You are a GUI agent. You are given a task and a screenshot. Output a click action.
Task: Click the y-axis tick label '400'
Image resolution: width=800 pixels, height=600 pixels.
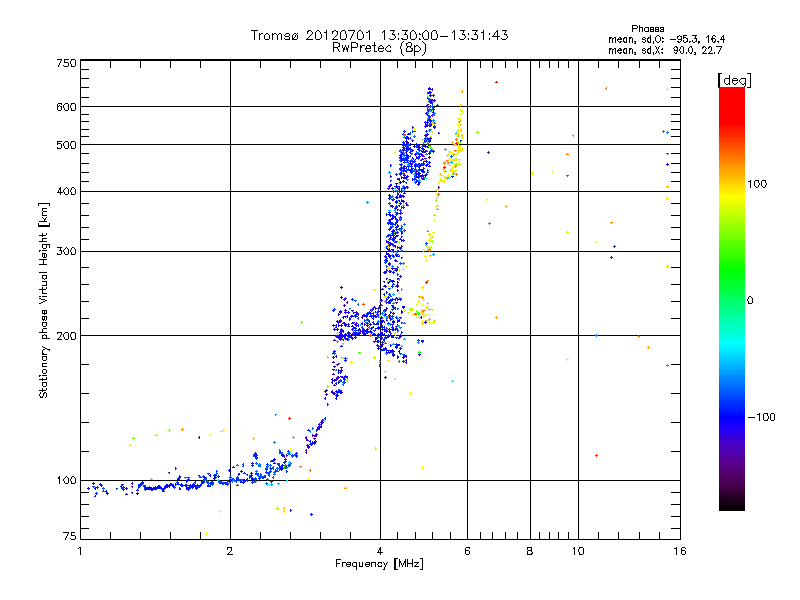(x=66, y=192)
